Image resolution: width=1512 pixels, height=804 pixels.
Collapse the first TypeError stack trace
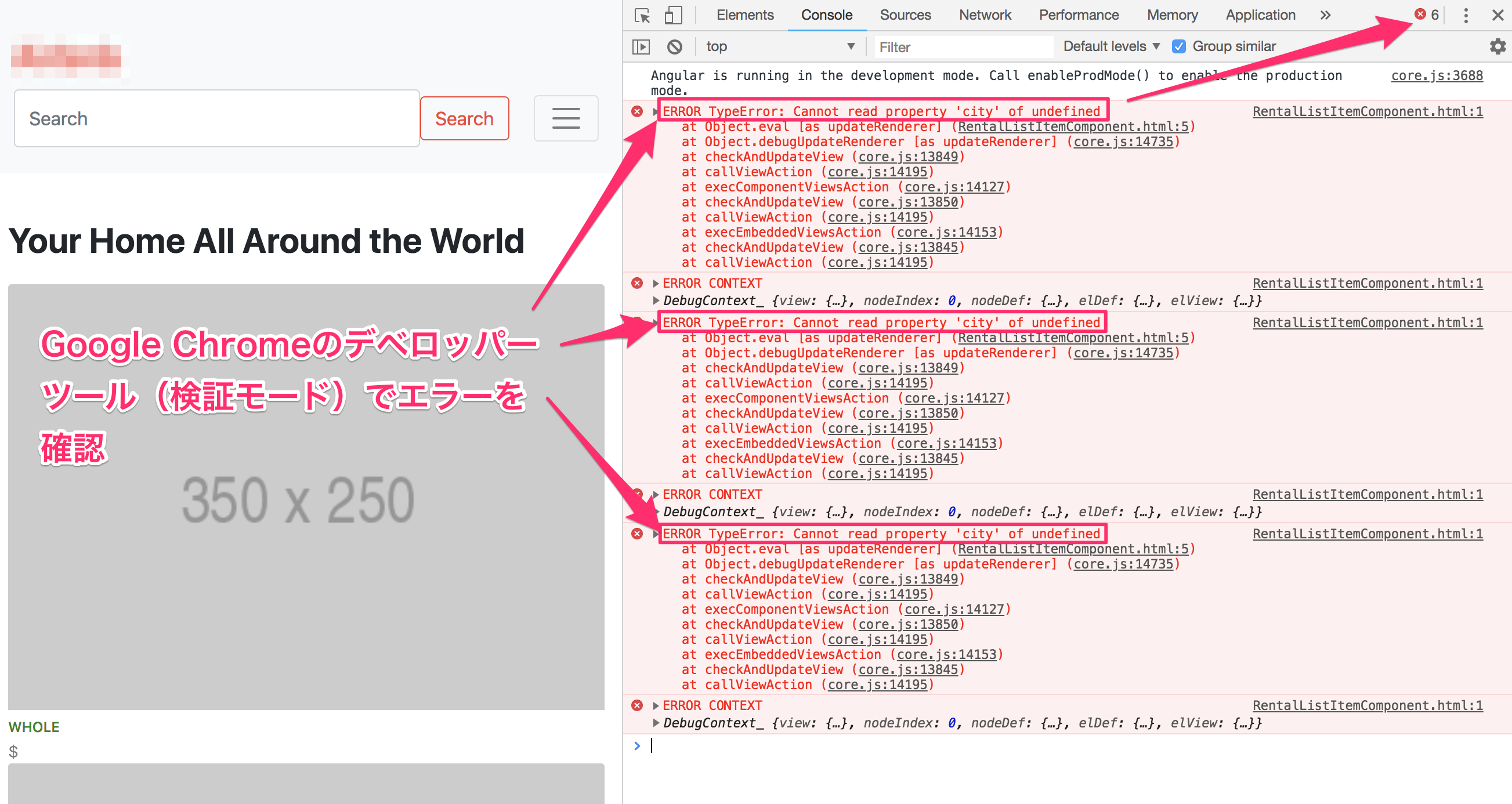[656, 111]
